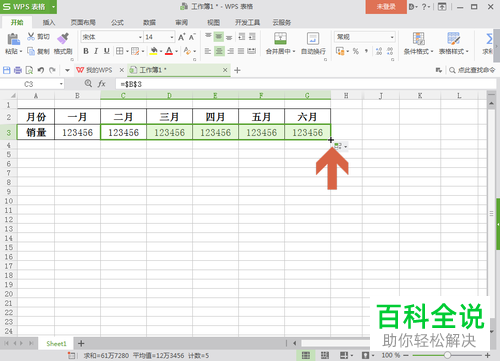This screenshot has width=500, height=361.
Task: Click the zoom slider handle
Action: tap(447, 355)
